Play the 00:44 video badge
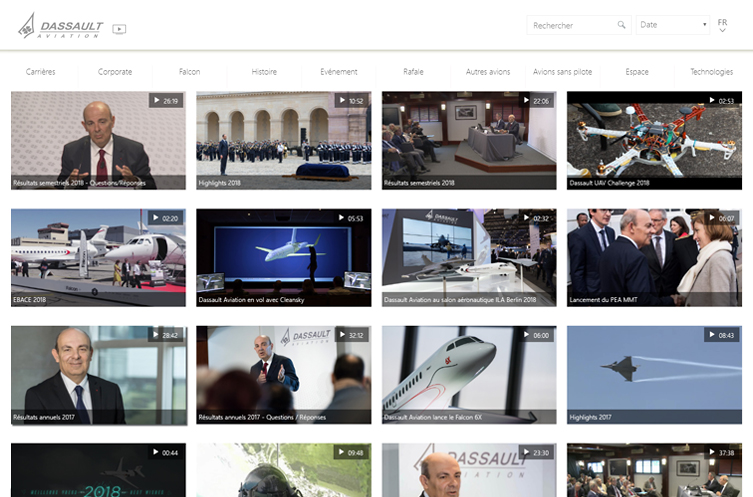Image resolution: width=753 pixels, height=497 pixels. 166,452
